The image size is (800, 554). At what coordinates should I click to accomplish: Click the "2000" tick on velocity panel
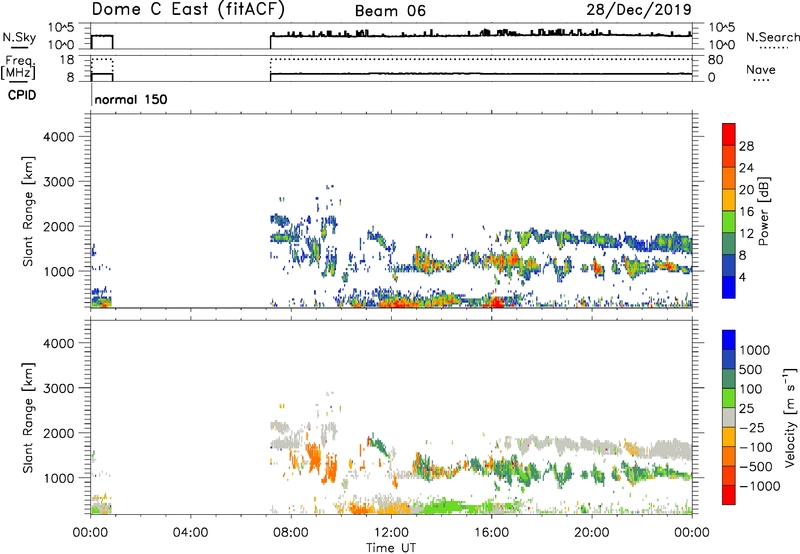(59, 433)
